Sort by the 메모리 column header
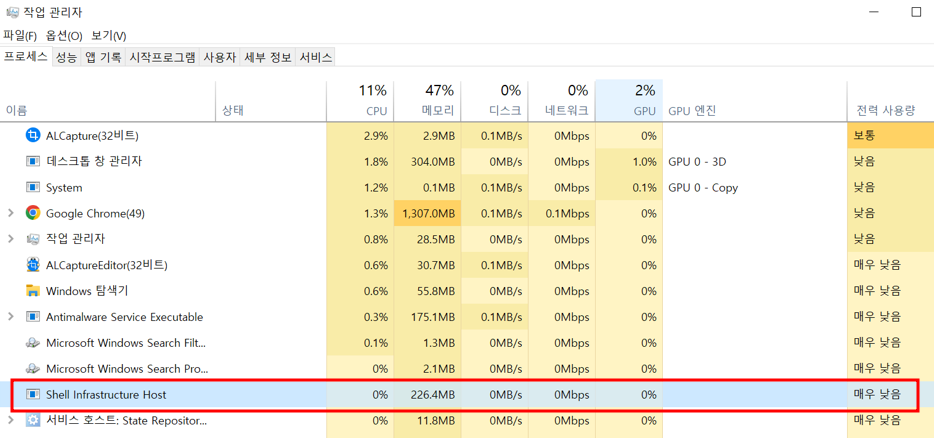934x438 pixels. point(427,101)
